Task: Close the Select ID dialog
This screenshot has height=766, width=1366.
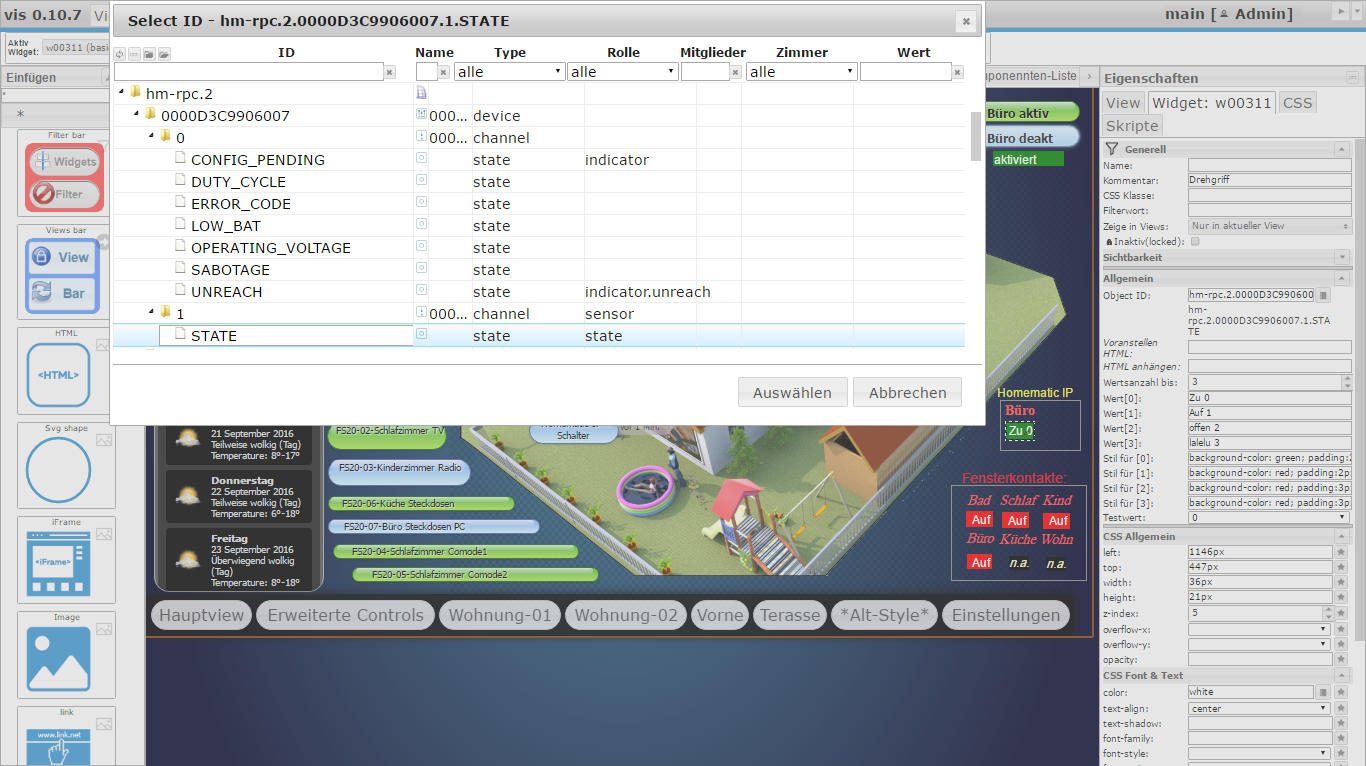Action: point(965,21)
